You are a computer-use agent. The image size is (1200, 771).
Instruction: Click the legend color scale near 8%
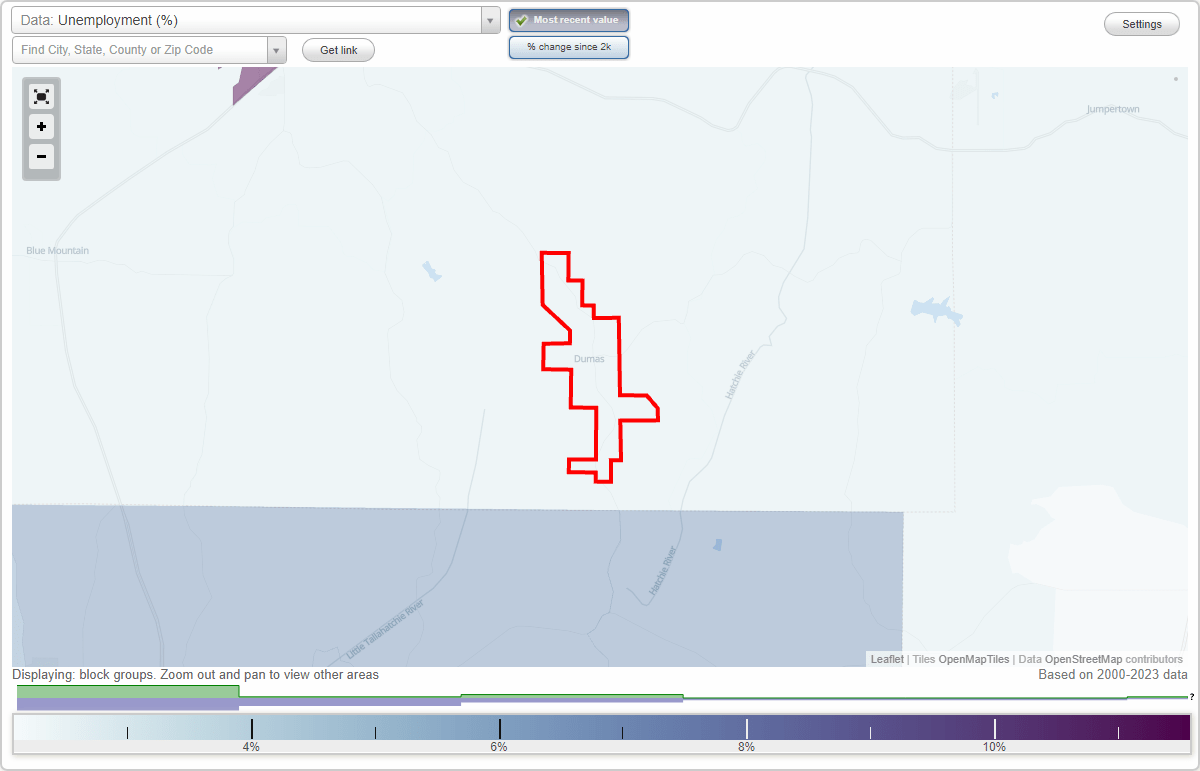pos(747,729)
